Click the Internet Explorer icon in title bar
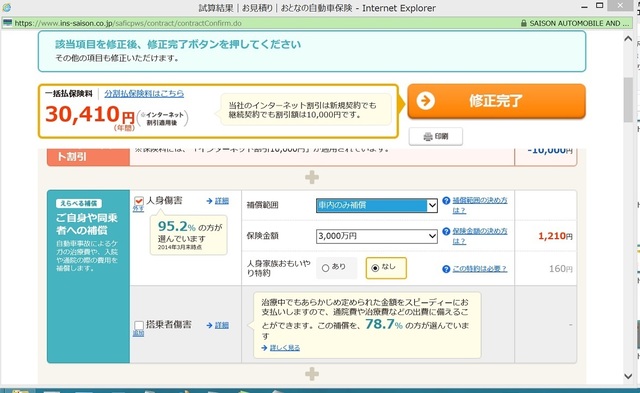Screen dimensions: 640x393 [x=7, y=7]
